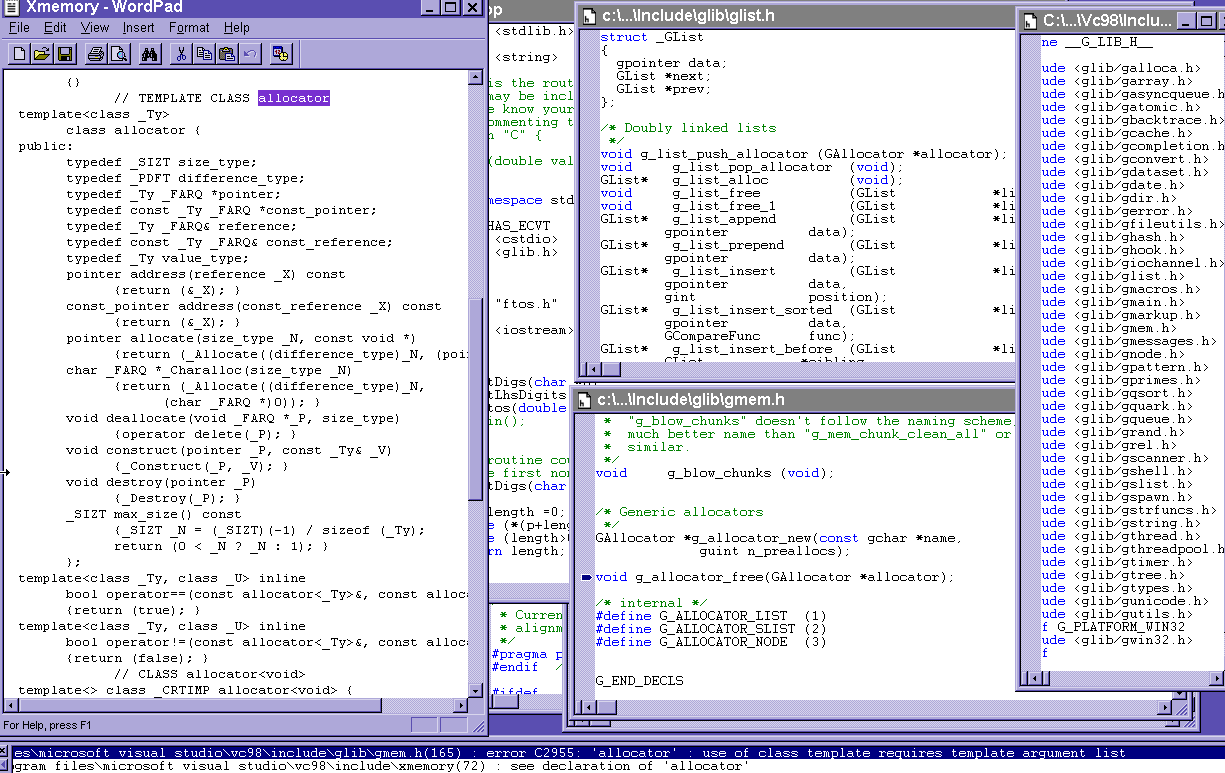Print the document using the printer icon

tap(95, 54)
